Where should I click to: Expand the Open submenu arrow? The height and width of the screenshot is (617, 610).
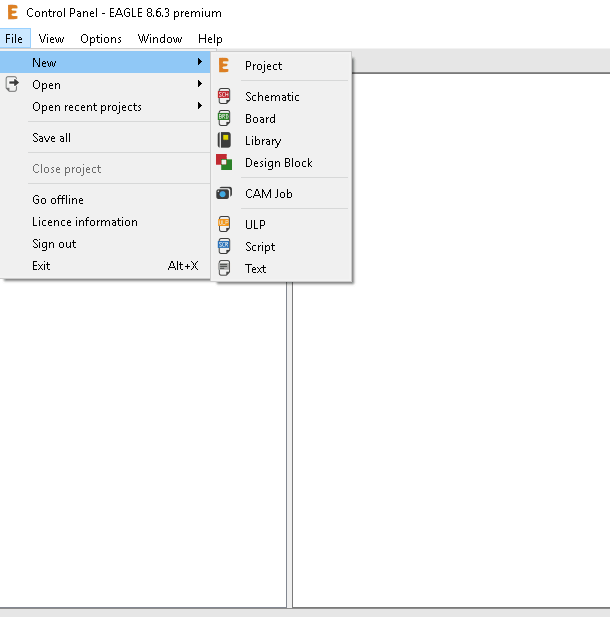tap(200, 84)
